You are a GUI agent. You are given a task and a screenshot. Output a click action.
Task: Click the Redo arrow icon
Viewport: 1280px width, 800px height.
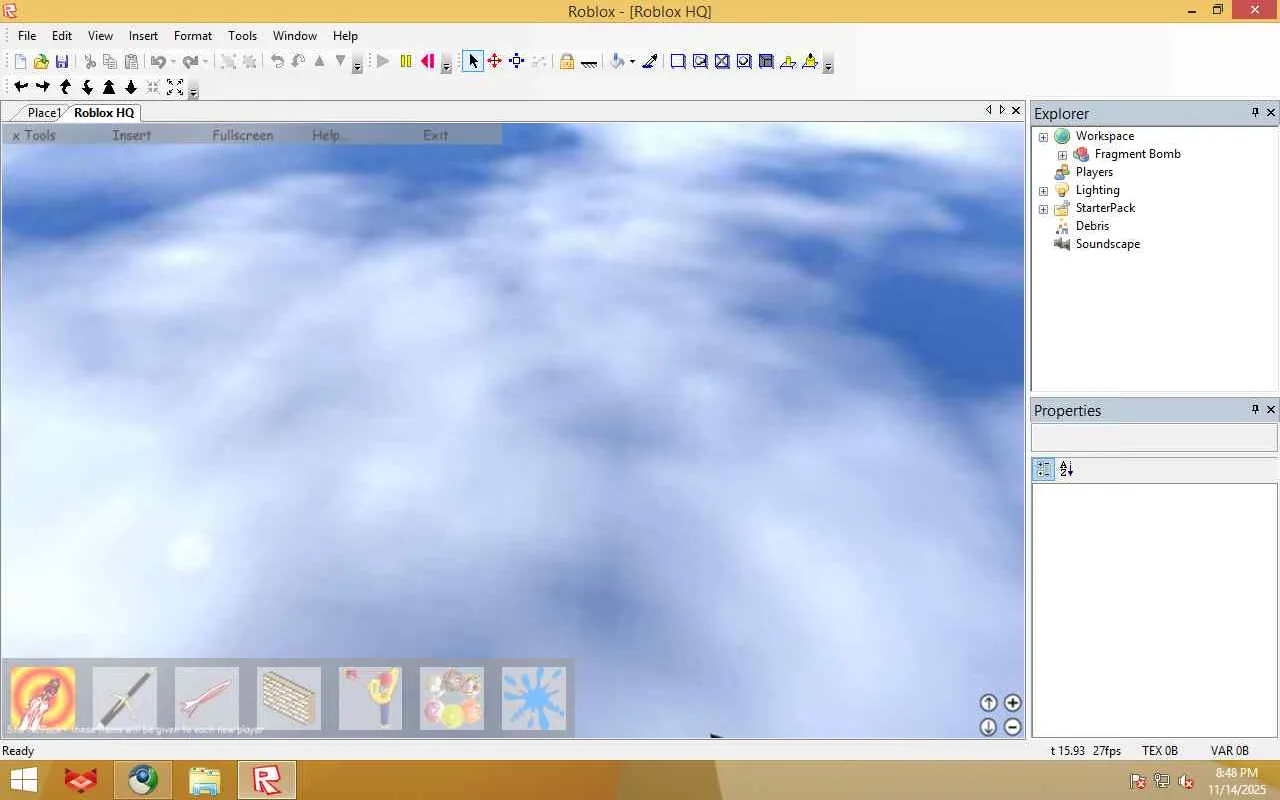(190, 62)
